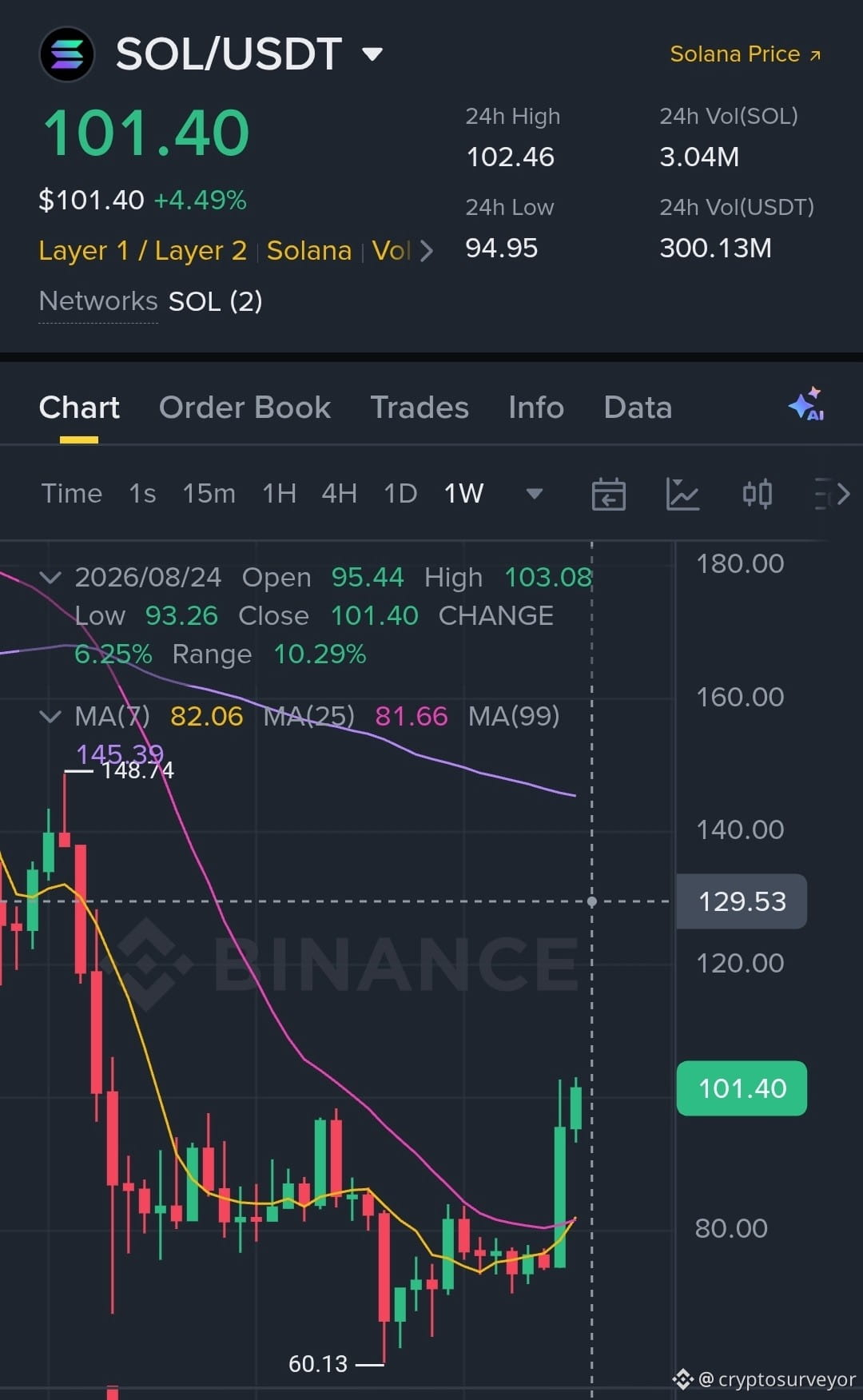863x1400 pixels.
Task: Tap the large 101.40 last price
Action: point(146,133)
